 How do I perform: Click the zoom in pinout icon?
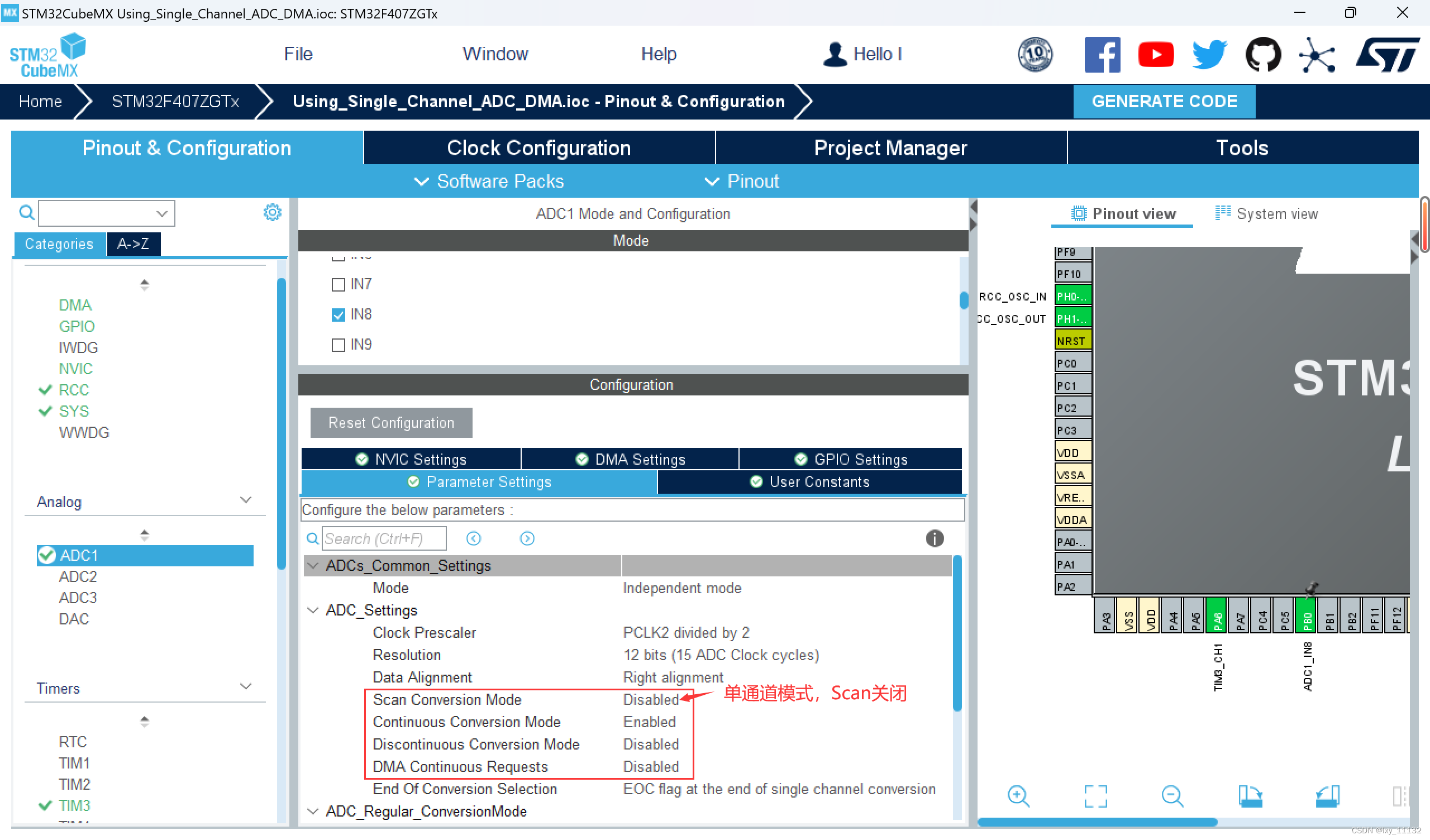(1018, 796)
